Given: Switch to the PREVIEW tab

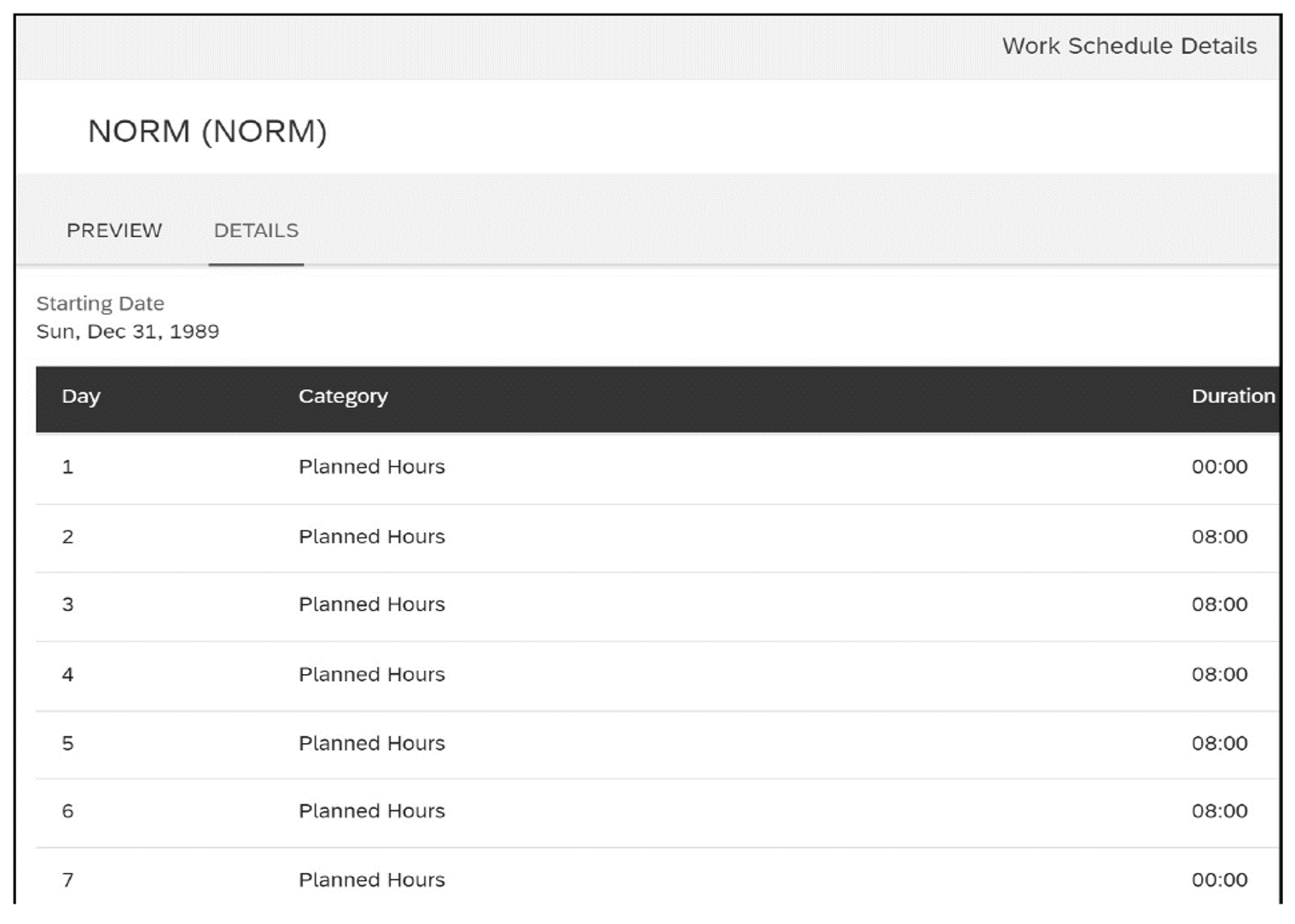Looking at the screenshot, I should click(115, 230).
